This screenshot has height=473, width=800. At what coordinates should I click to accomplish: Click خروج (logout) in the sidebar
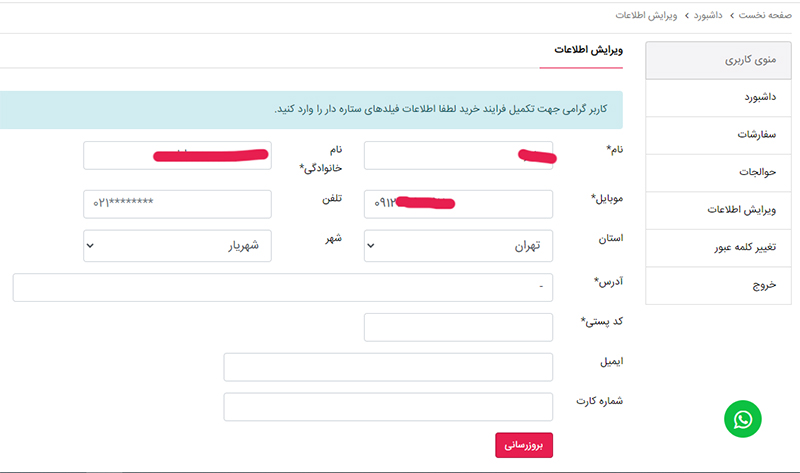coord(718,285)
